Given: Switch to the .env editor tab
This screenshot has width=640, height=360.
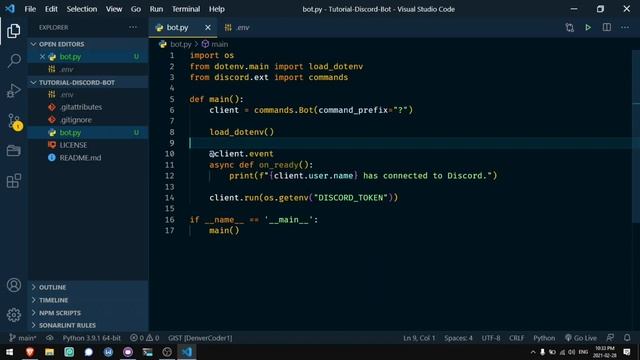Looking at the screenshot, I should (x=237, y=27).
